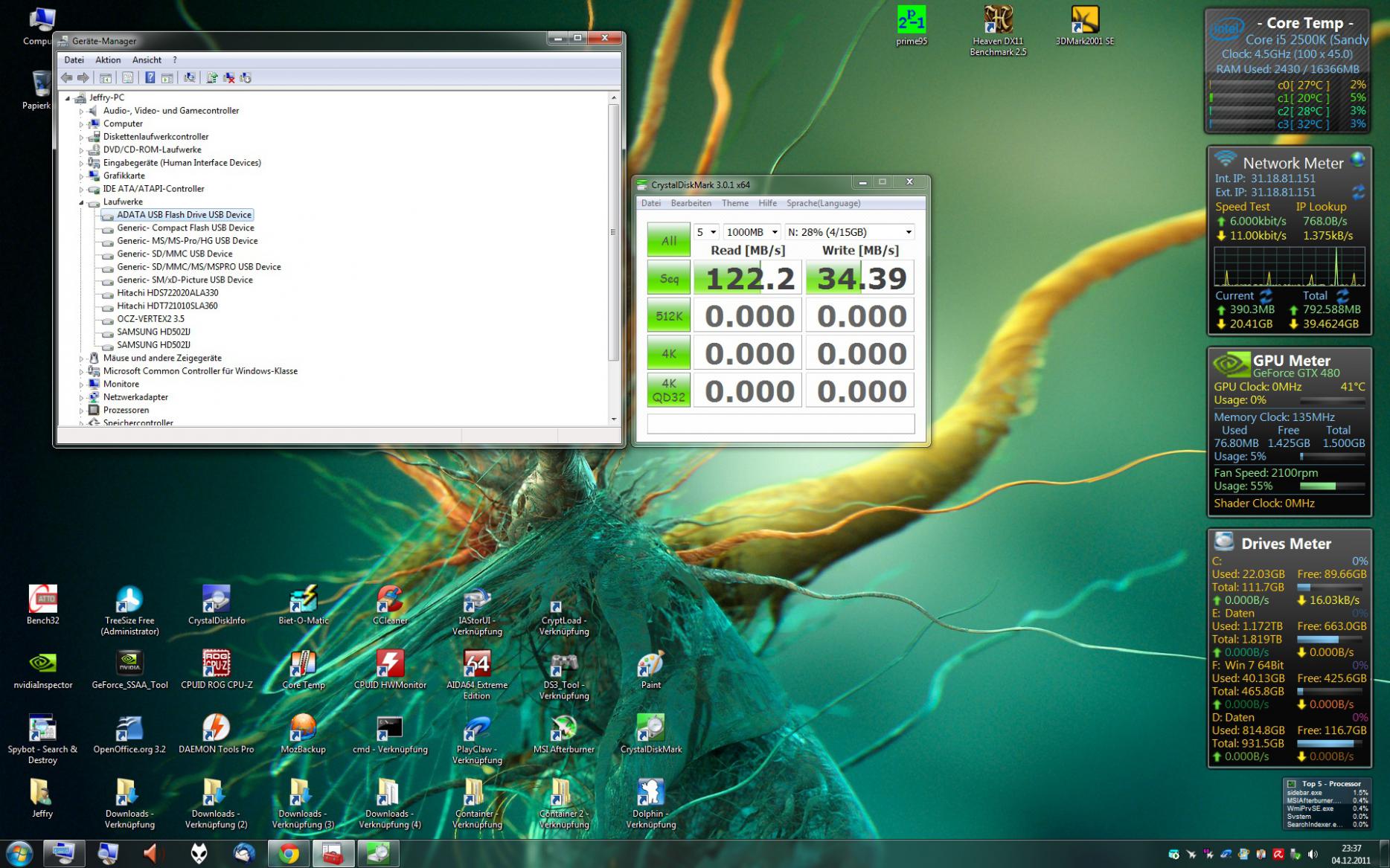
Task: Open Aktion menu in Geräte-Manager
Action: coord(108,60)
